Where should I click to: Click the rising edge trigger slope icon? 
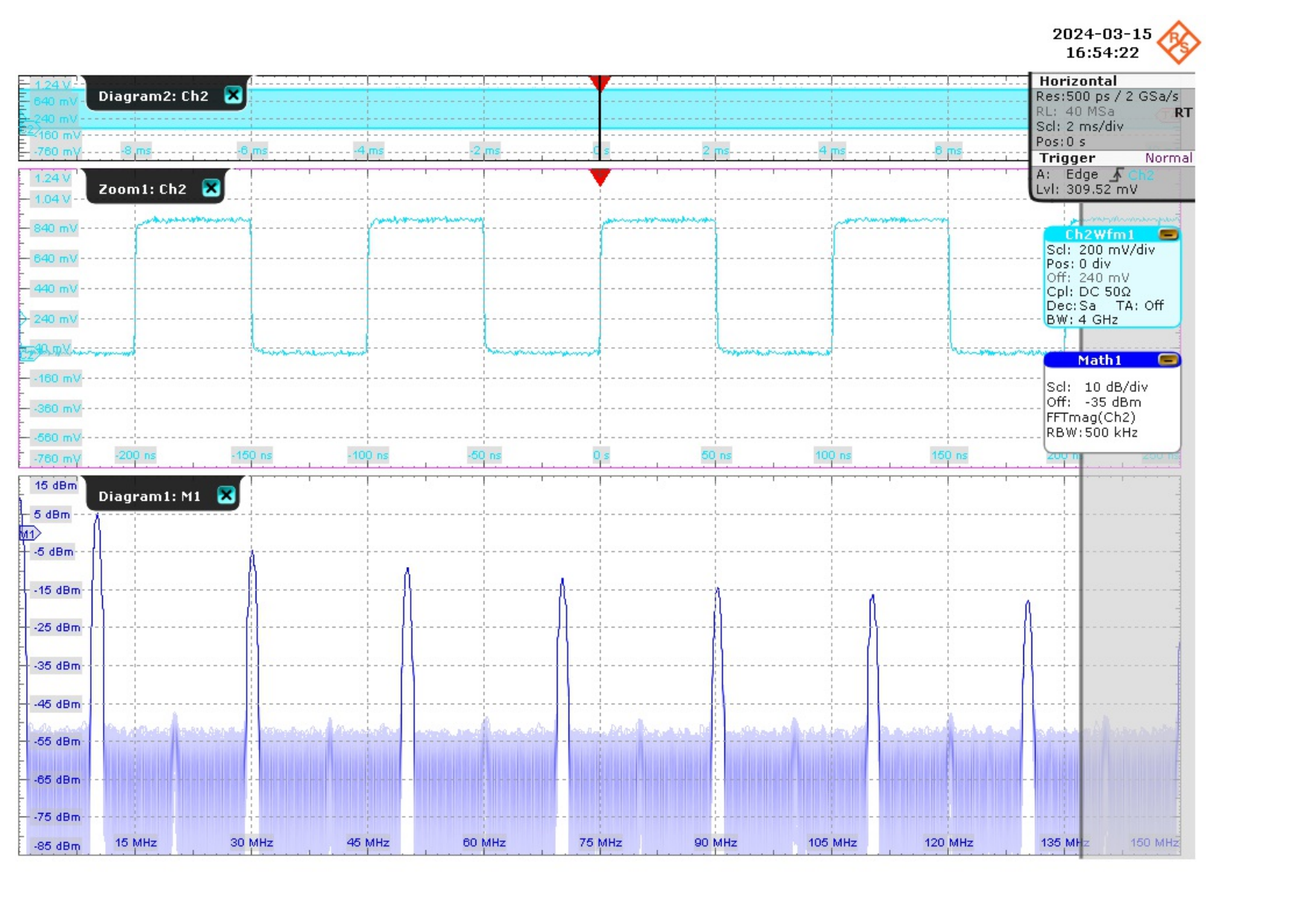[1116, 175]
